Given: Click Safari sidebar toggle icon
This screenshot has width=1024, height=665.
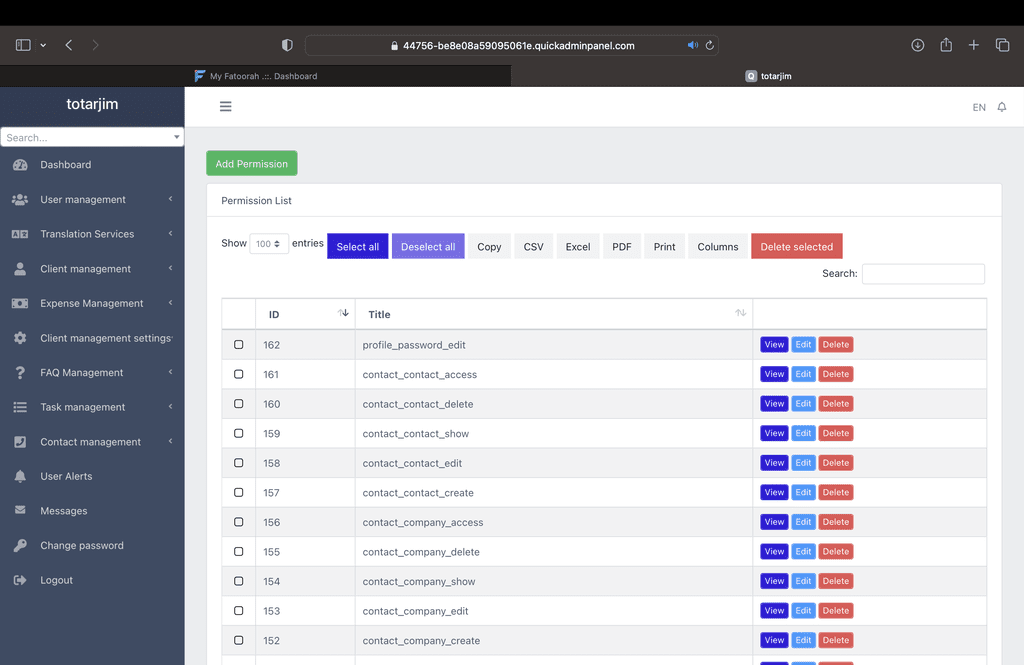Looking at the screenshot, I should [x=23, y=45].
